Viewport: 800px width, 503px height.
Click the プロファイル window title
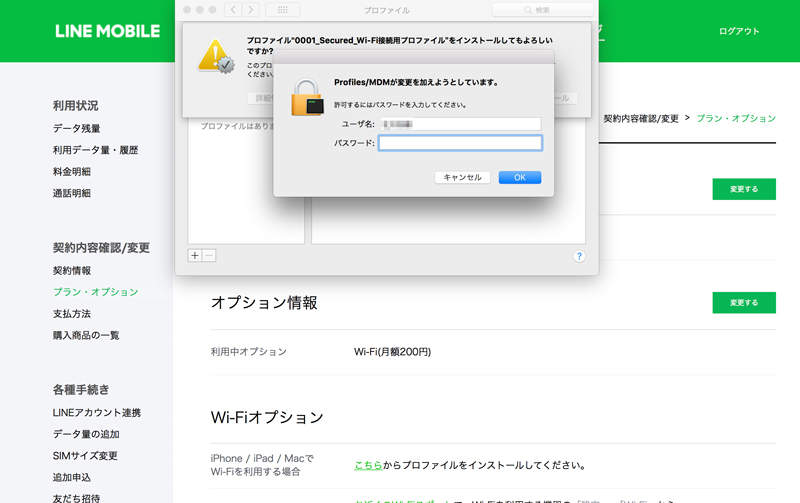tap(387, 10)
